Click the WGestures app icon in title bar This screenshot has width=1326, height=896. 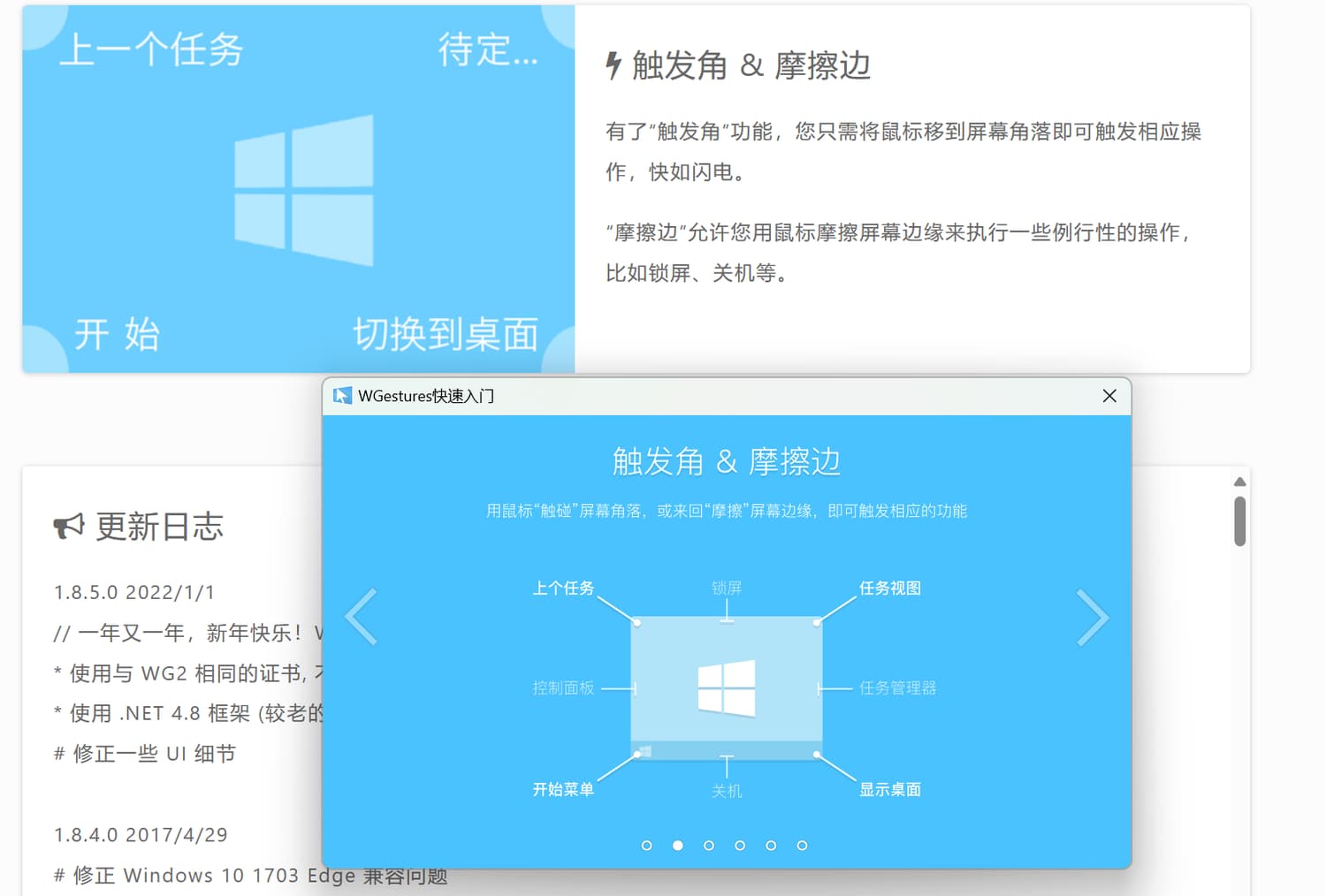pos(342,396)
